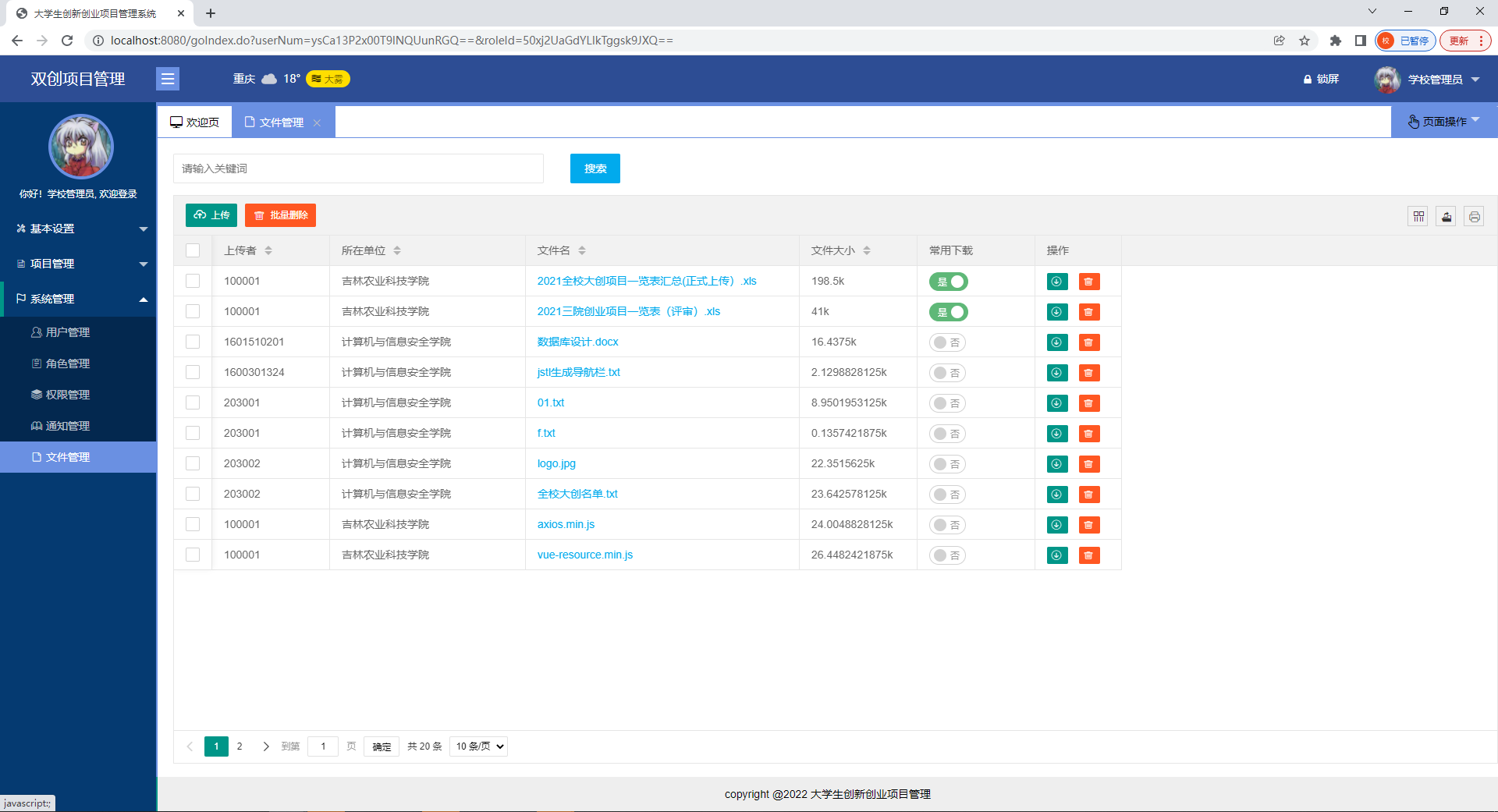Delete the 2021三院创业项目一览表 file
Image resolution: width=1498 pixels, height=812 pixels.
click(1089, 312)
